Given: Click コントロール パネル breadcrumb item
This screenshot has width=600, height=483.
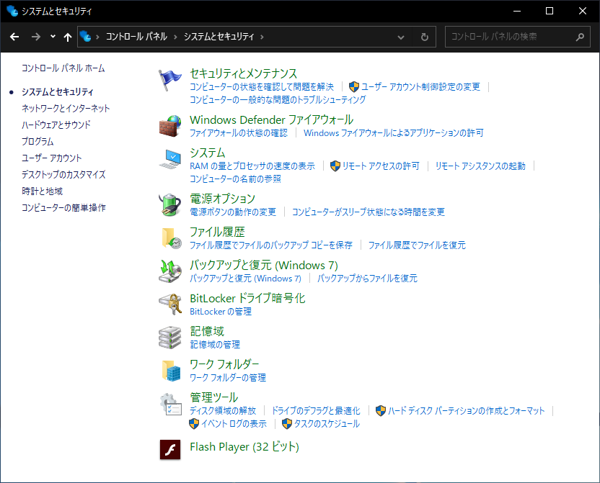Looking at the screenshot, I should click(136, 37).
